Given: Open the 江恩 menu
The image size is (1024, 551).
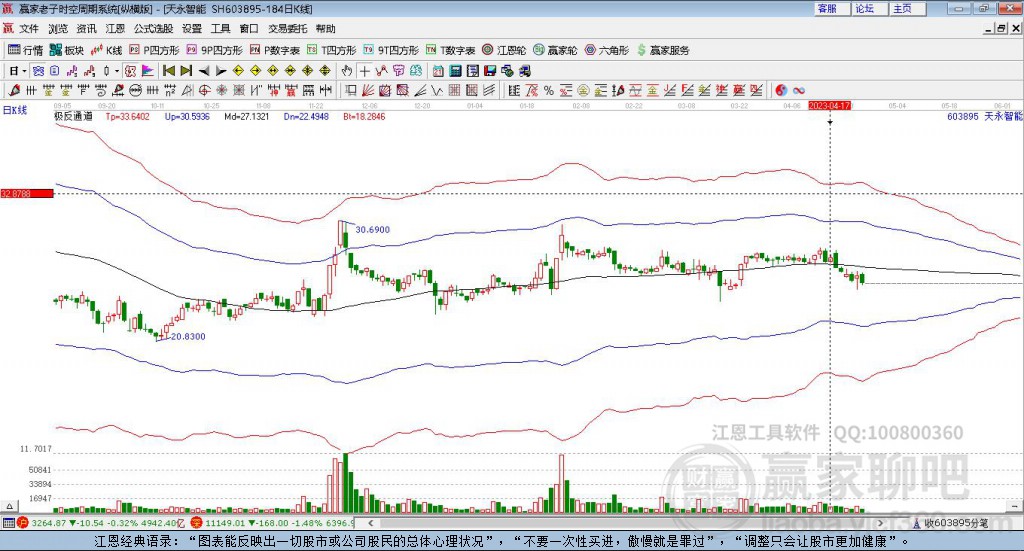Looking at the screenshot, I should [x=115, y=29].
